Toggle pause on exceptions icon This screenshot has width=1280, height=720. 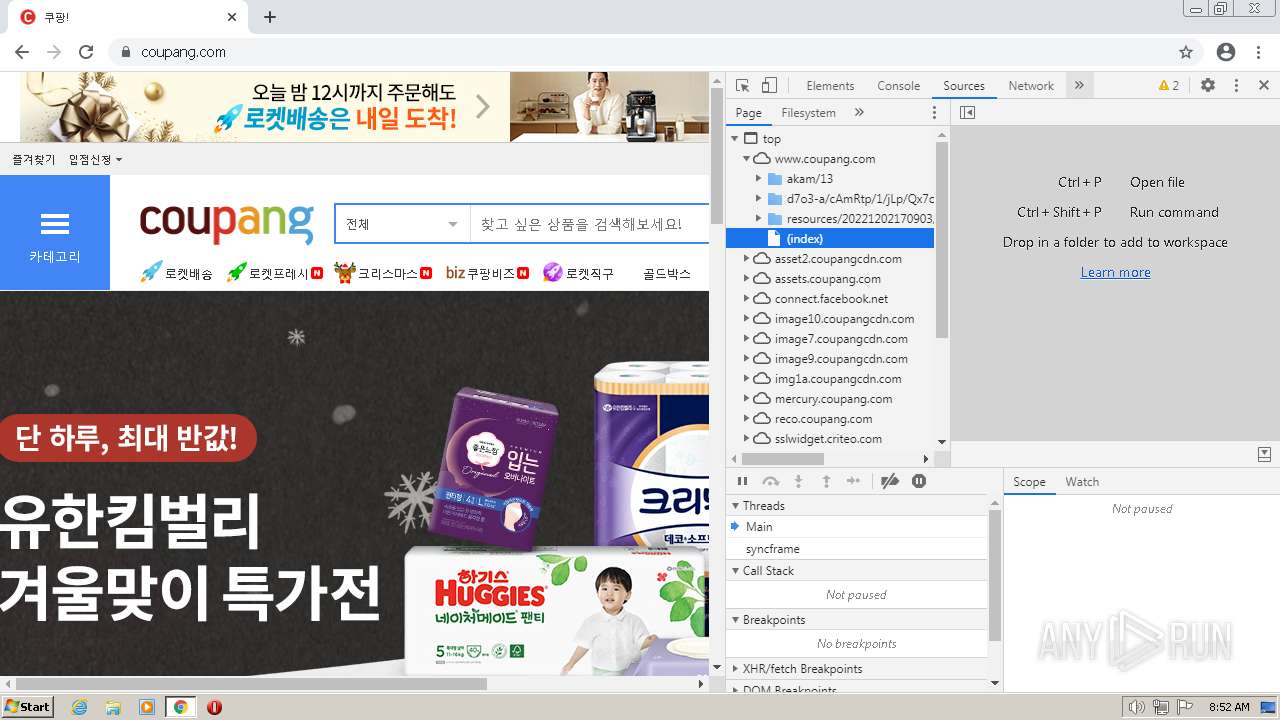point(919,481)
